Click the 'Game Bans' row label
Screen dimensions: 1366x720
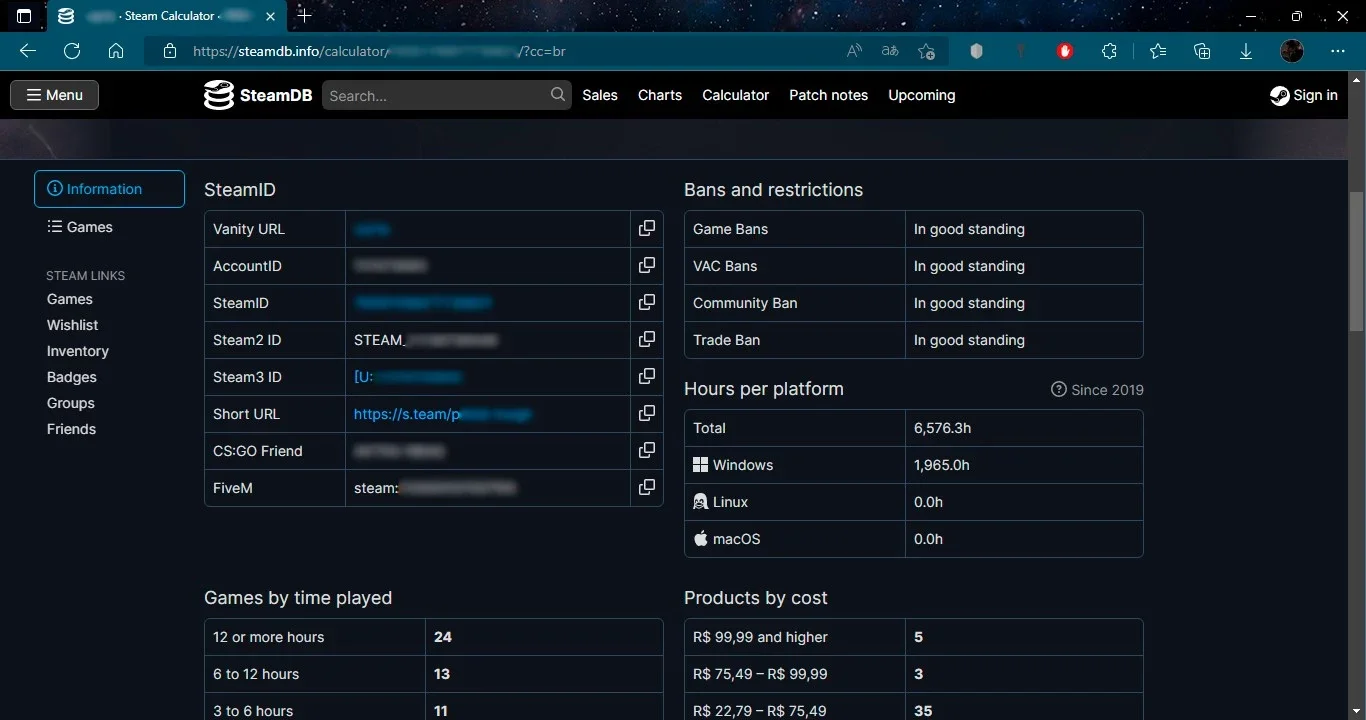pyautogui.click(x=731, y=229)
